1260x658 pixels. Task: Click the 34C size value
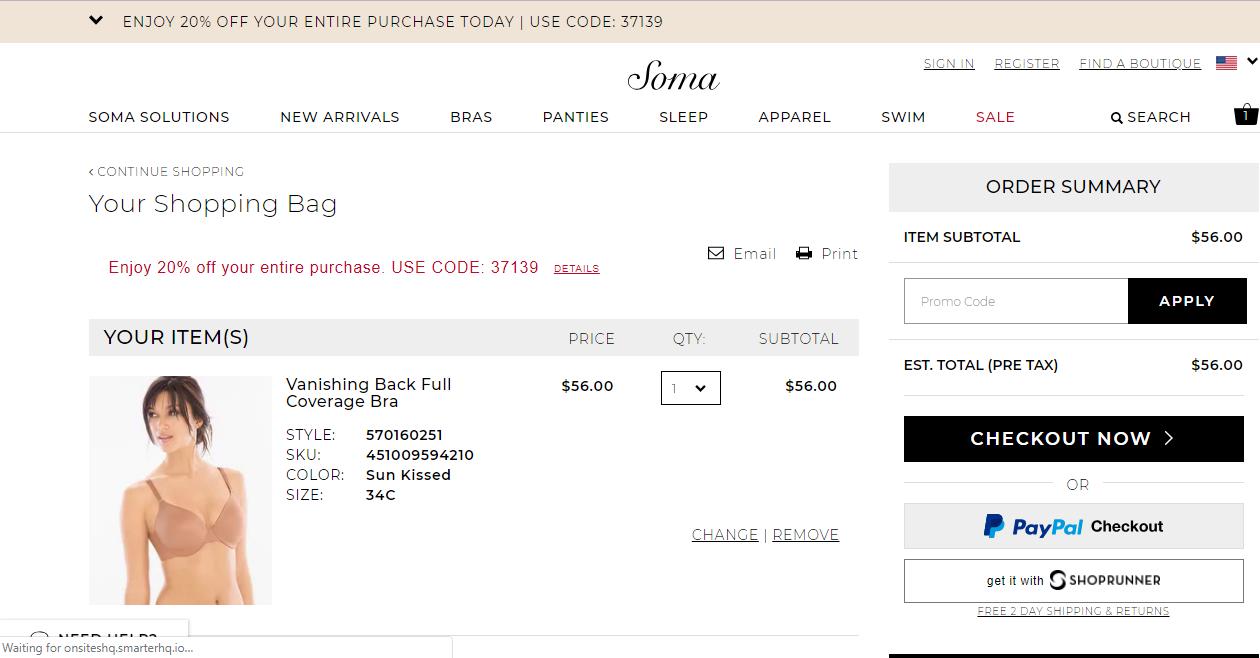coord(381,495)
